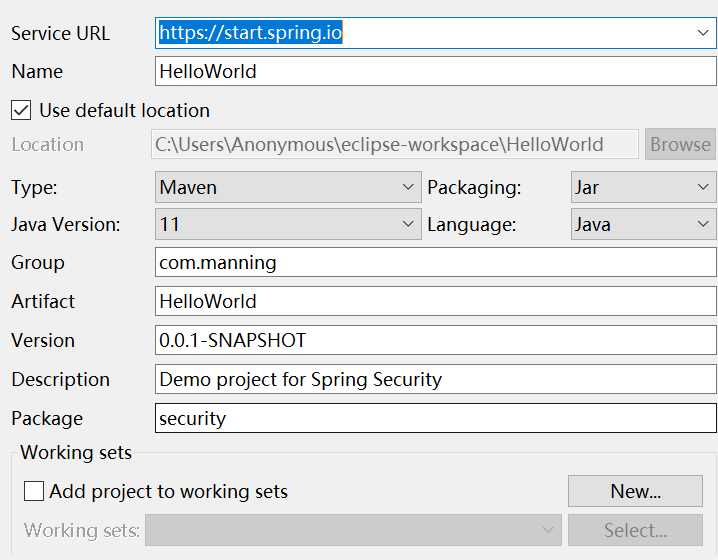Click the Version field with 0.0.1-SNAPSHOT
The image size is (718, 560).
click(x=435, y=340)
